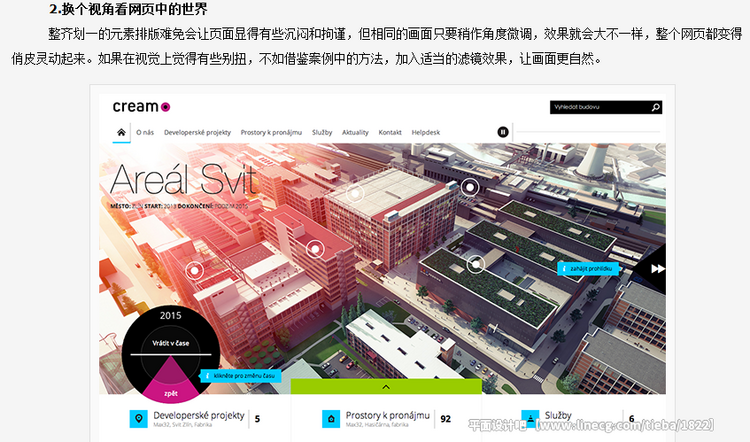The width and height of the screenshot is (750, 442).
Task: Click the klikněte pro změnu času tooltip
Action: (241, 376)
